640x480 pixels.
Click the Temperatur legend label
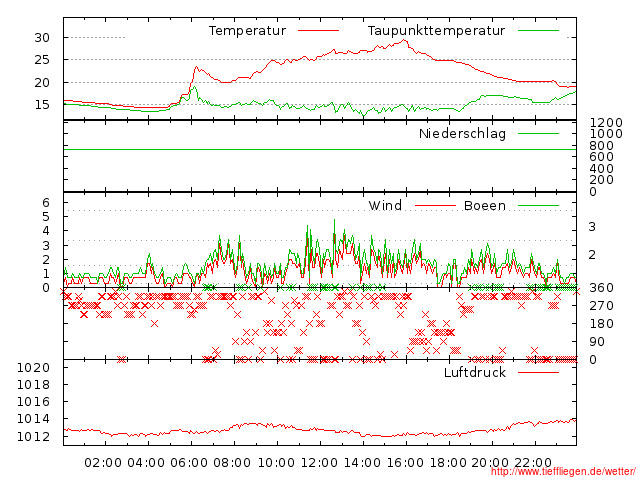(247, 31)
